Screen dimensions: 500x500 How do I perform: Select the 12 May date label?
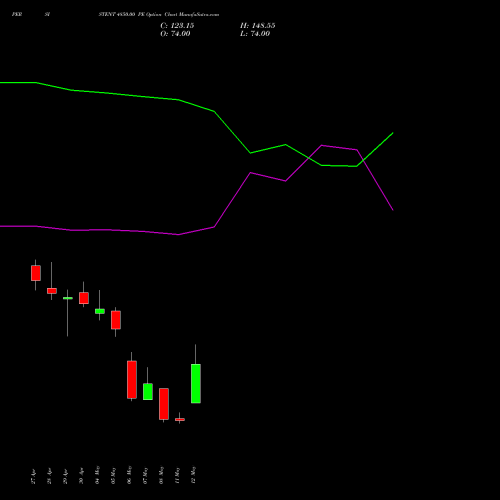coord(193,475)
